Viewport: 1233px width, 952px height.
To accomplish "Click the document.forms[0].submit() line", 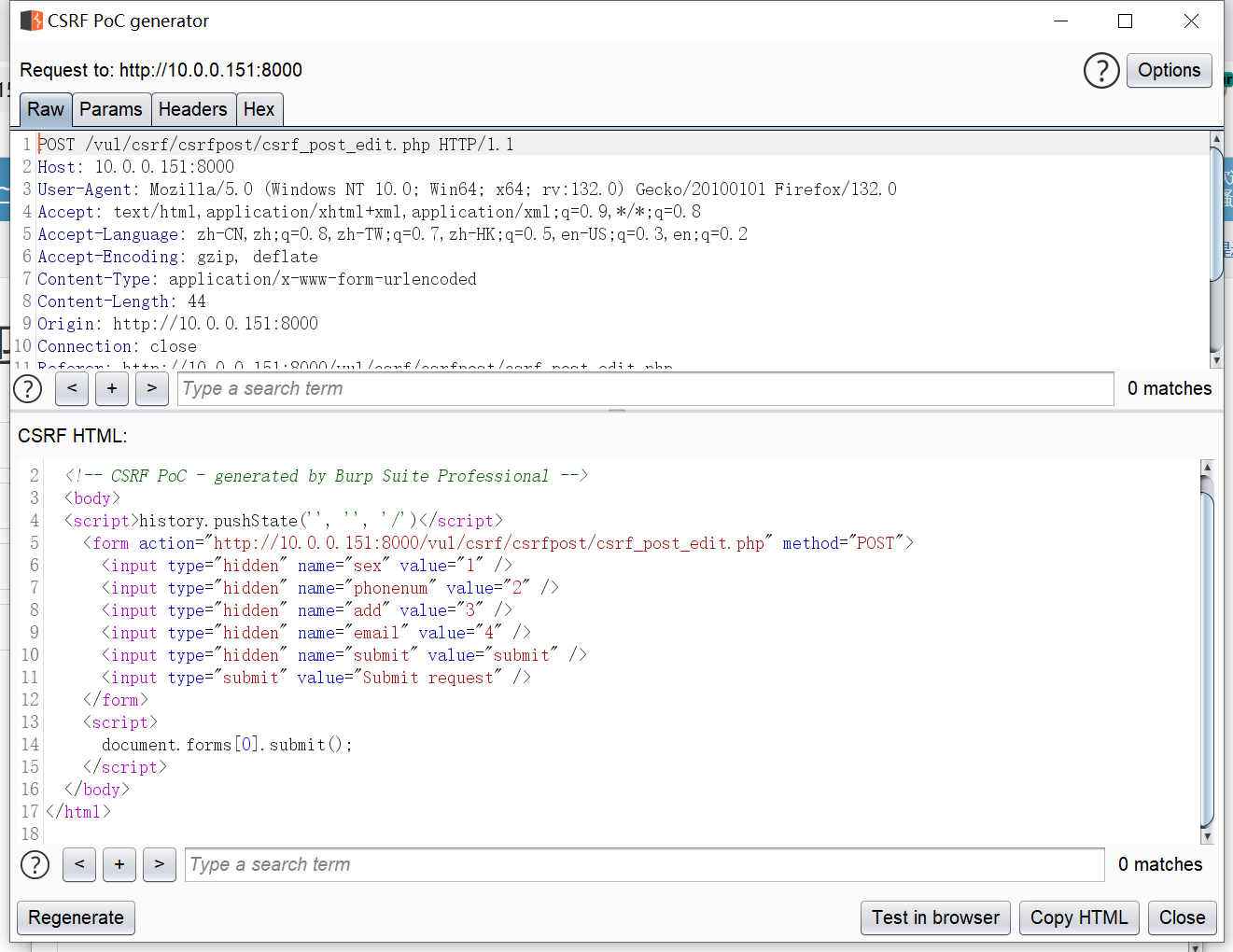I will pos(228,745).
